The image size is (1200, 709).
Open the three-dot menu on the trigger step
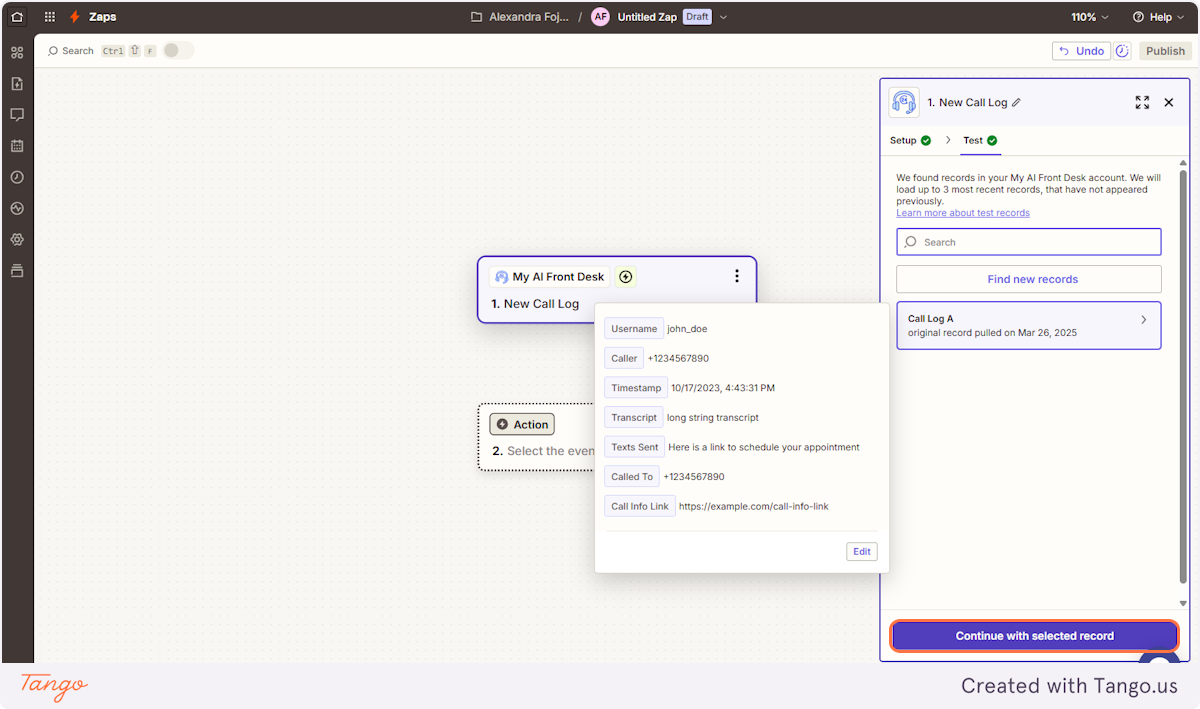pyautogui.click(x=737, y=276)
